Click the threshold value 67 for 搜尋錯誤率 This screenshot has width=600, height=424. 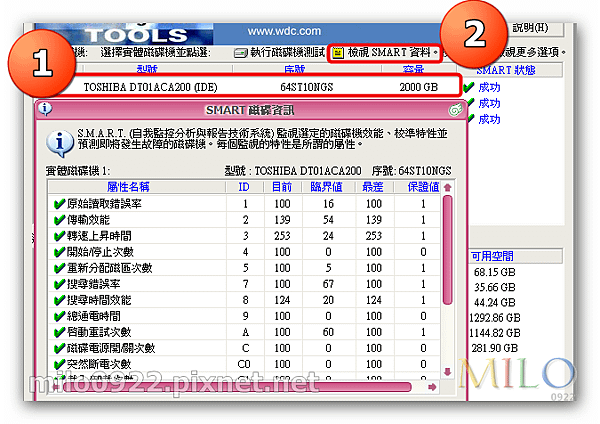[328, 284]
